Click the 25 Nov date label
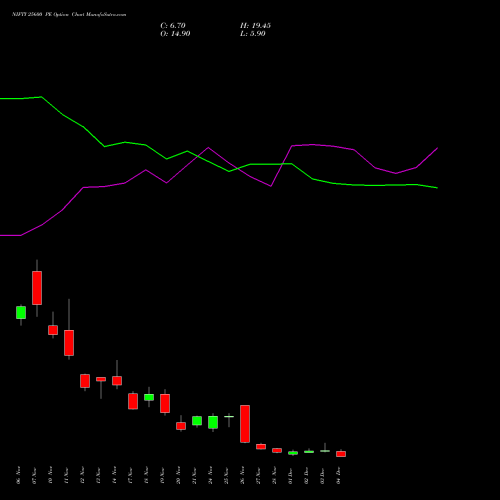 pyautogui.click(x=226, y=475)
